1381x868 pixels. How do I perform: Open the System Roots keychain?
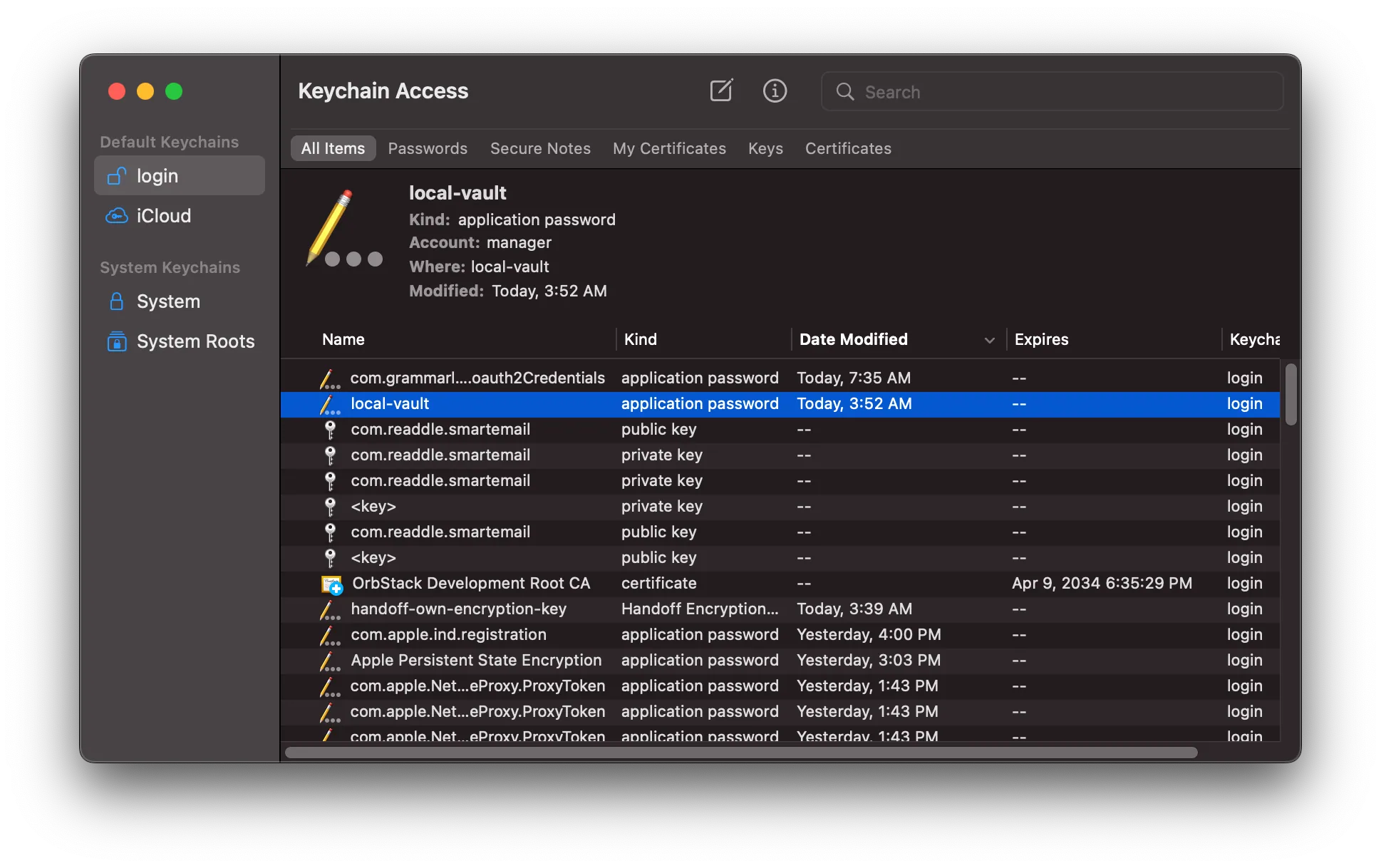(x=180, y=341)
